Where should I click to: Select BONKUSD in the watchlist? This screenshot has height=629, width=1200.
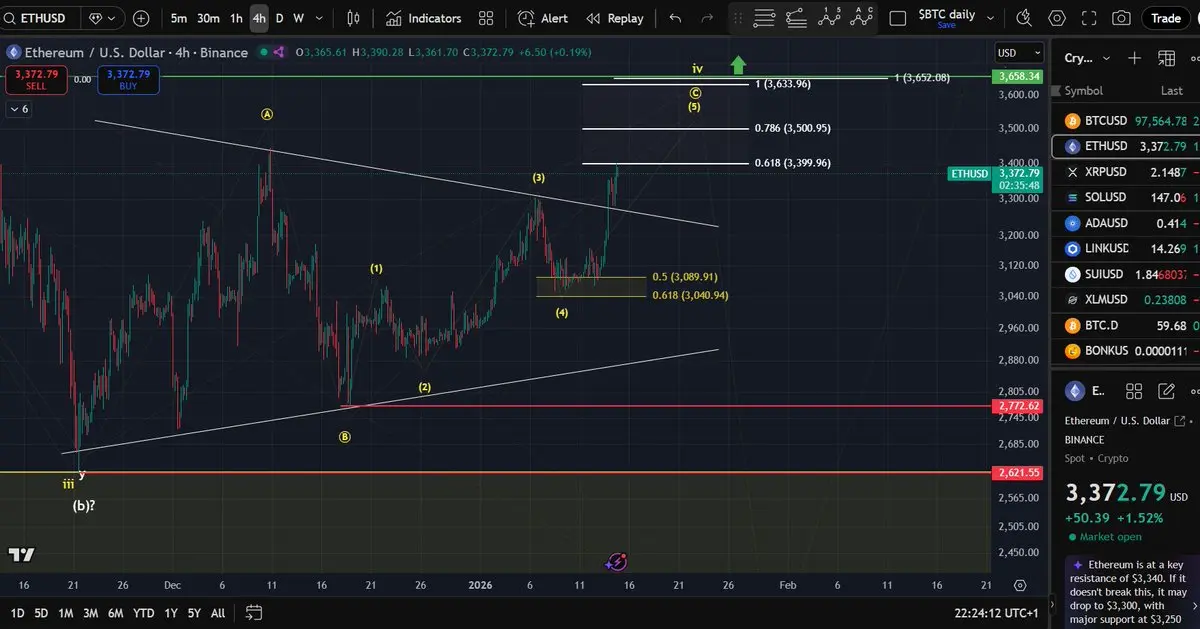point(1125,351)
